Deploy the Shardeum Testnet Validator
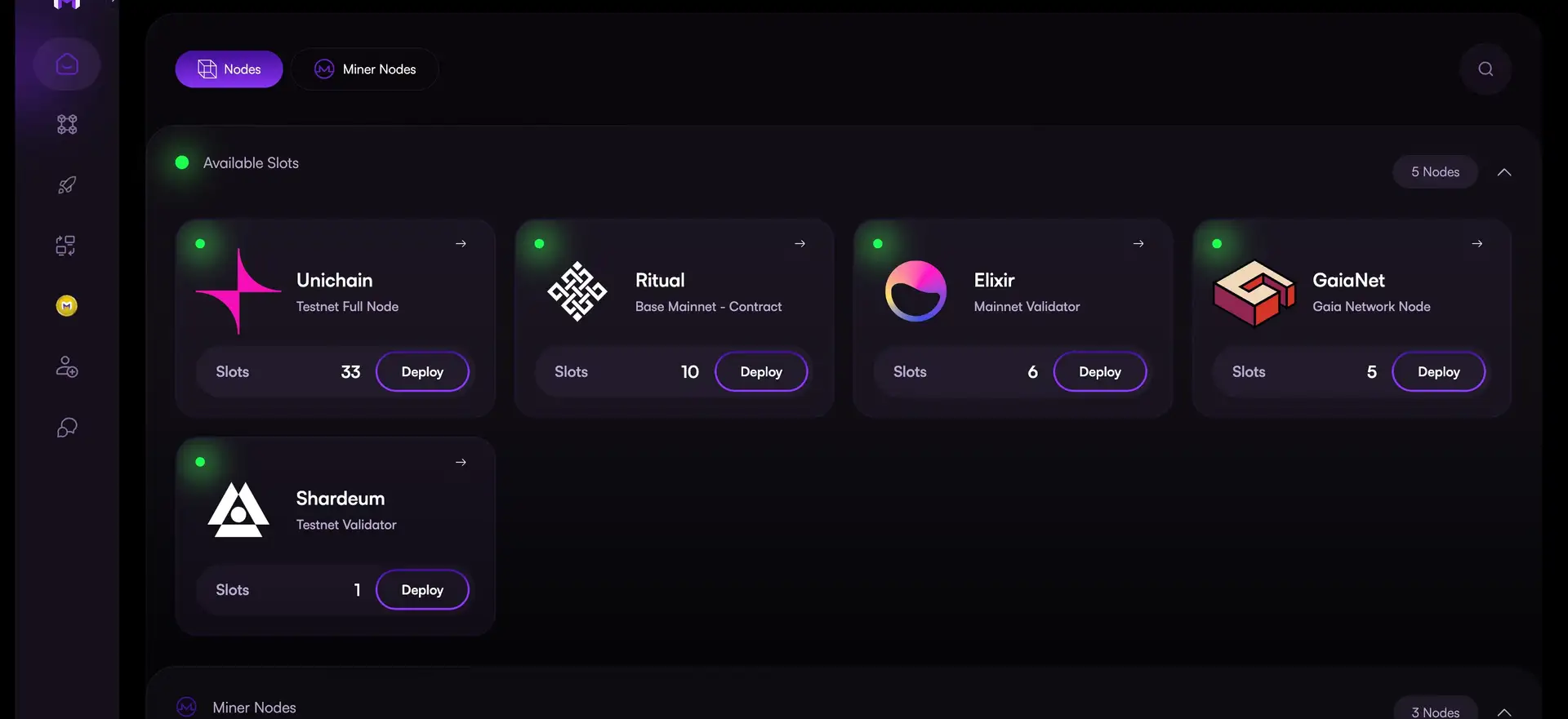 [422, 590]
